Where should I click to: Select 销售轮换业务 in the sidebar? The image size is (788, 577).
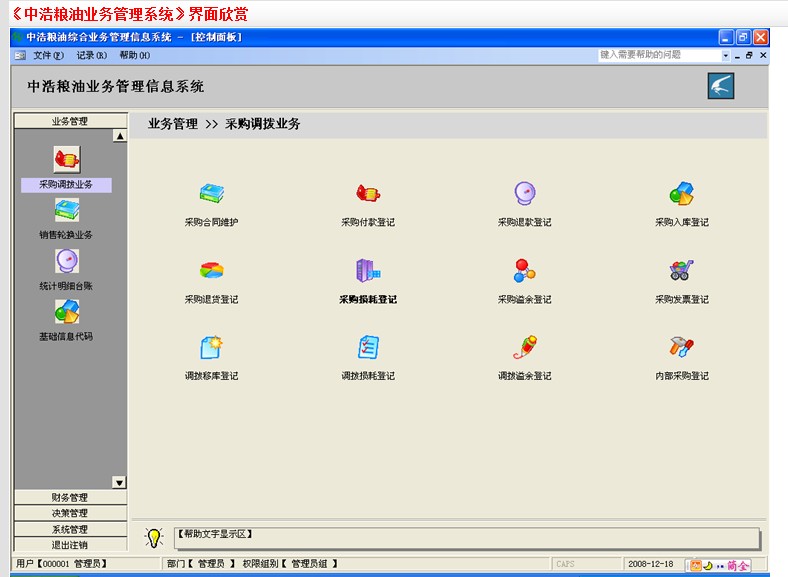click(66, 212)
